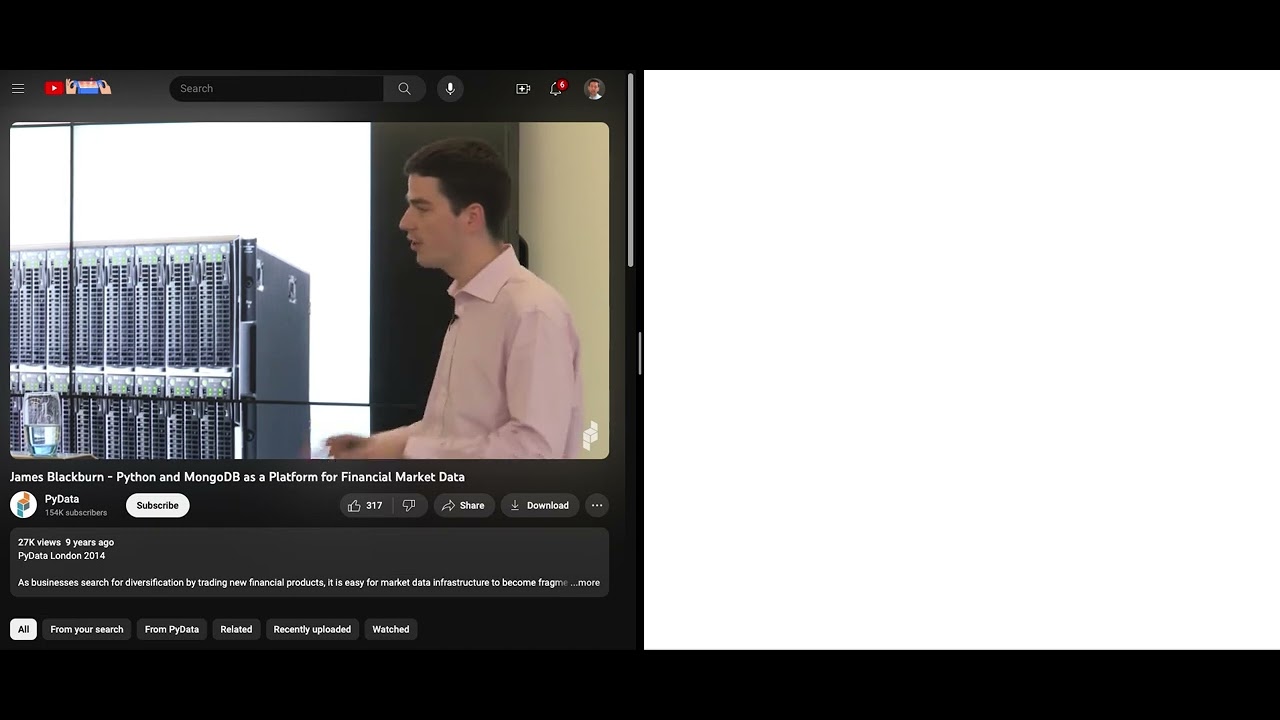Viewport: 1280px width, 720px height.
Task: Select the All filter chip
Action: tap(23, 629)
